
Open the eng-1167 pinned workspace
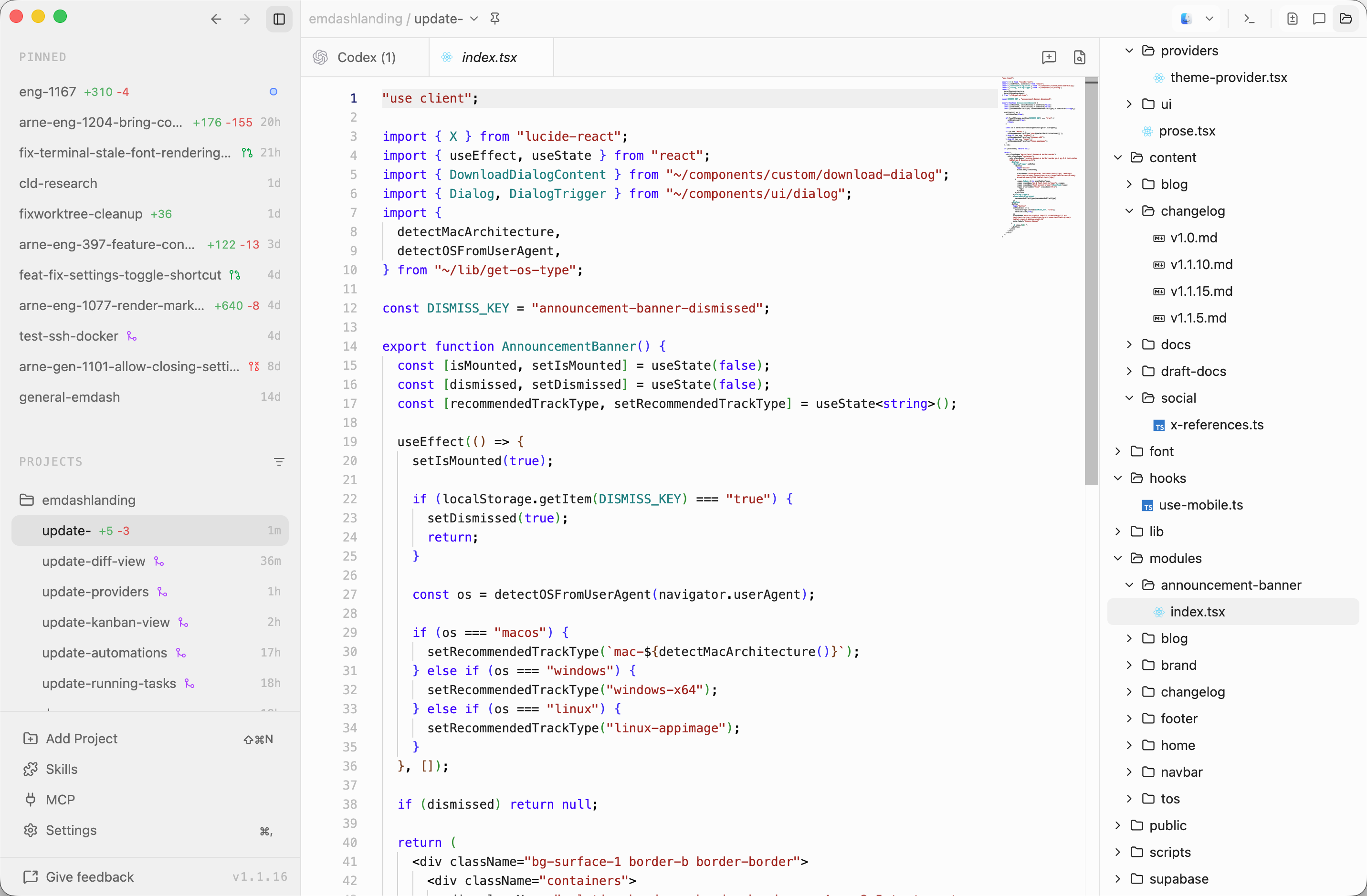(x=150, y=92)
